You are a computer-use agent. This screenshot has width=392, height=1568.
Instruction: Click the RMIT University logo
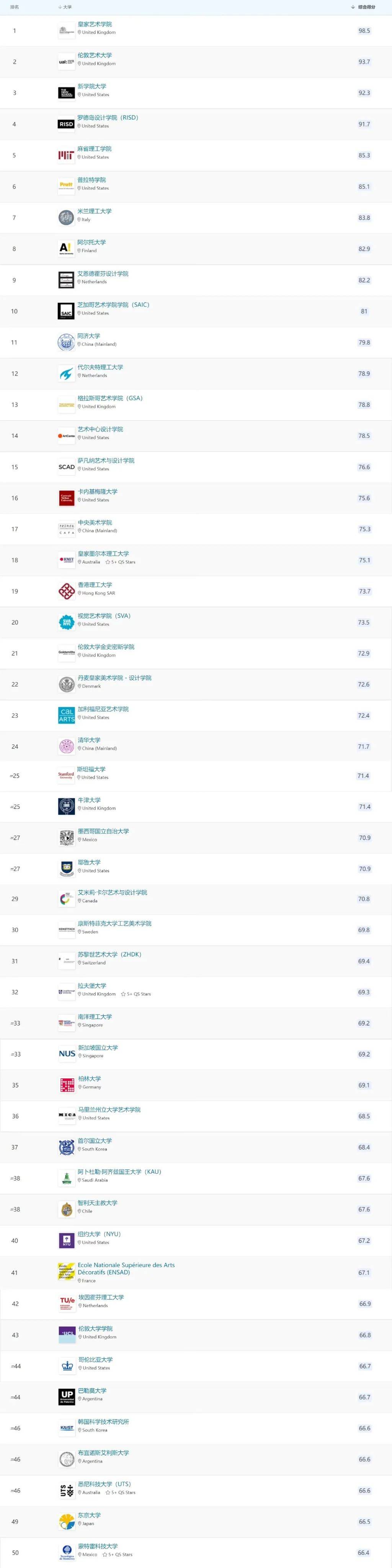coord(66,557)
